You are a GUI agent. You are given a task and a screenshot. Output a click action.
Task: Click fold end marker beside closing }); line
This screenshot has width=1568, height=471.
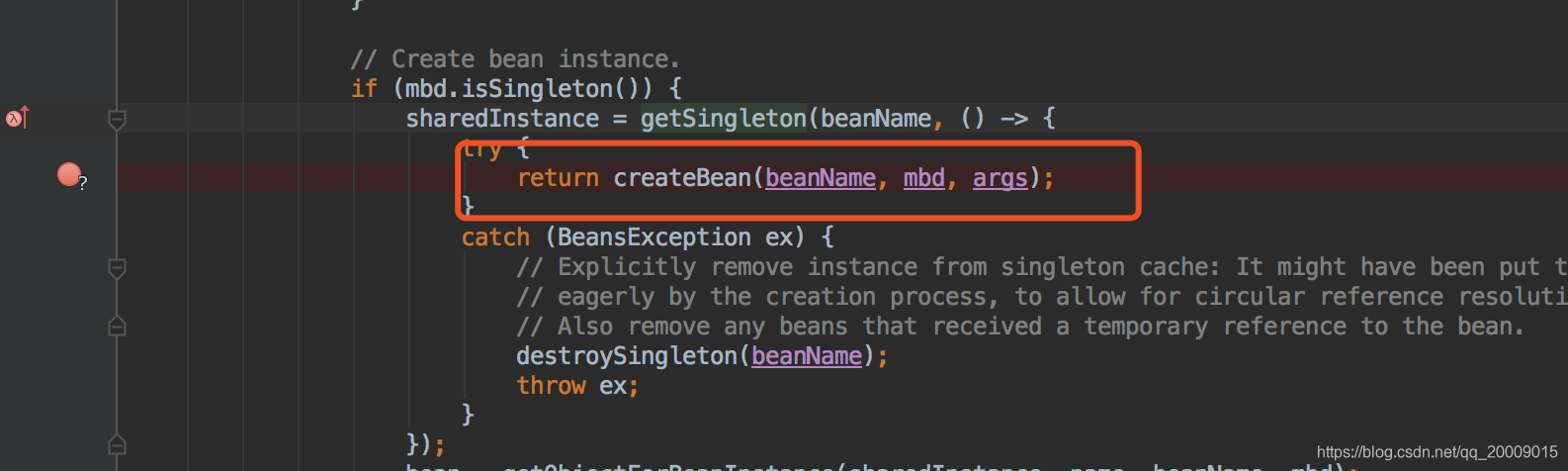click(x=117, y=444)
